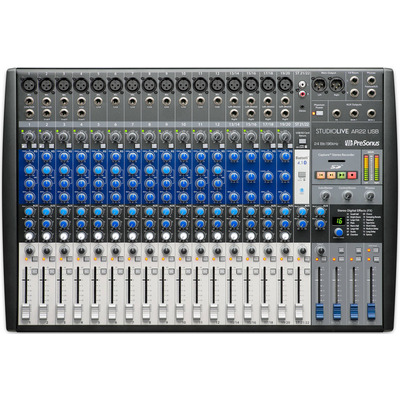Toggle channel 2 PFL button above fader
Image resolution: width=400 pixels, height=400 pixels.
pyautogui.click(x=52, y=272)
